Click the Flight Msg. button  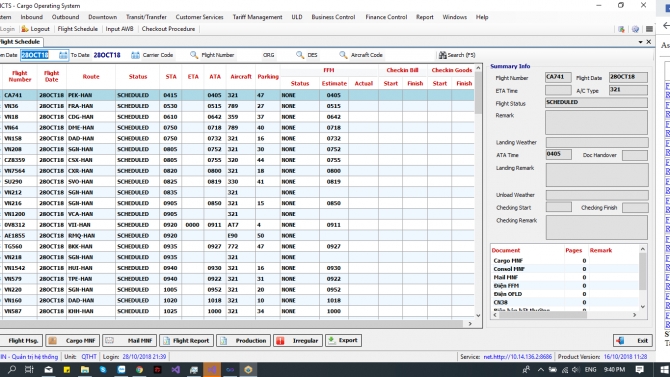click(21, 341)
